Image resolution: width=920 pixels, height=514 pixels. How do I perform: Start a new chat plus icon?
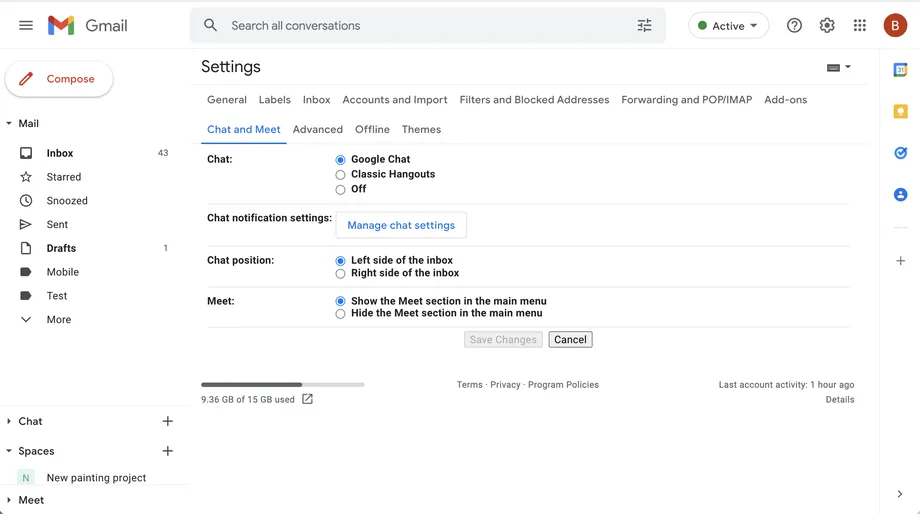pos(167,421)
